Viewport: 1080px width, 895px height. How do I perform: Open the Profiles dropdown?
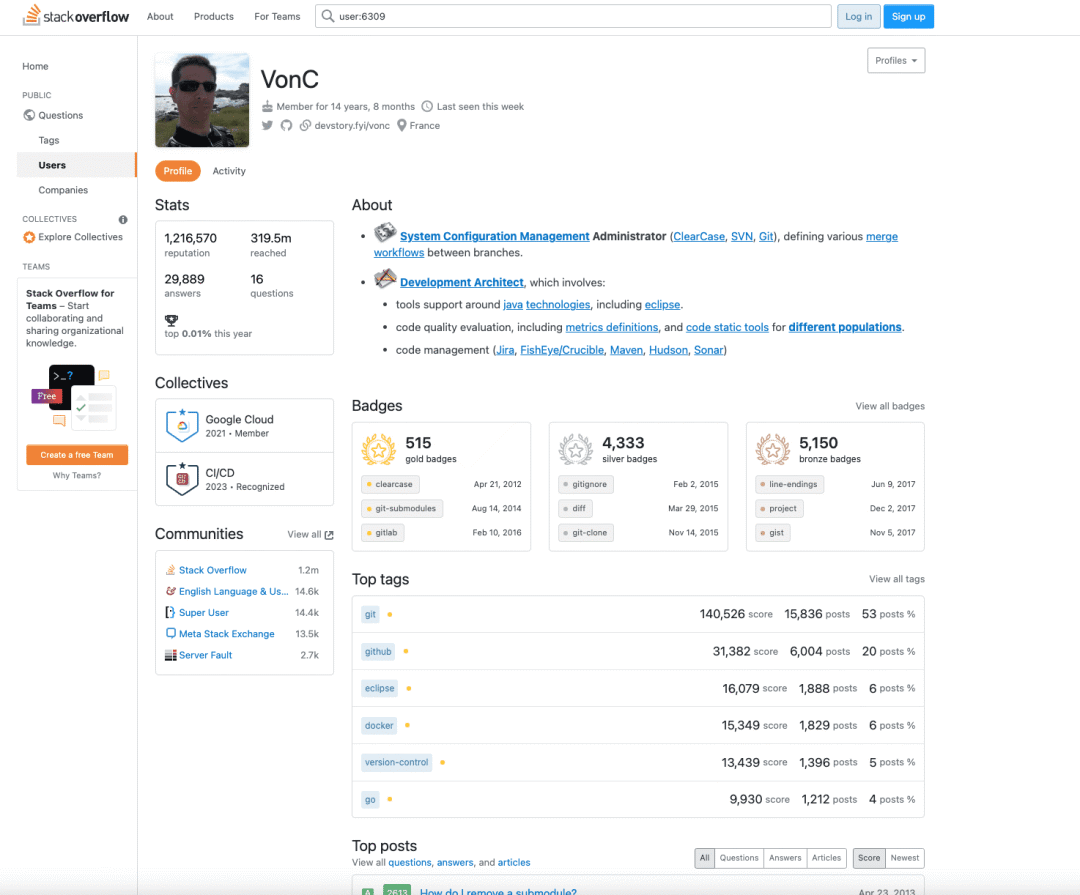coord(895,61)
